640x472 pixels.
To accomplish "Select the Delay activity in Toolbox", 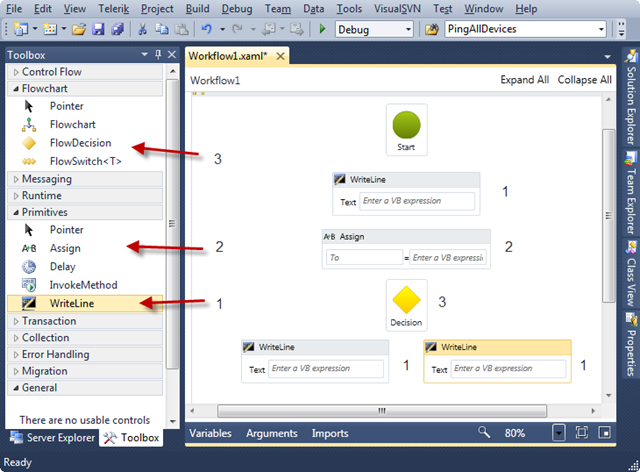I will [62, 267].
